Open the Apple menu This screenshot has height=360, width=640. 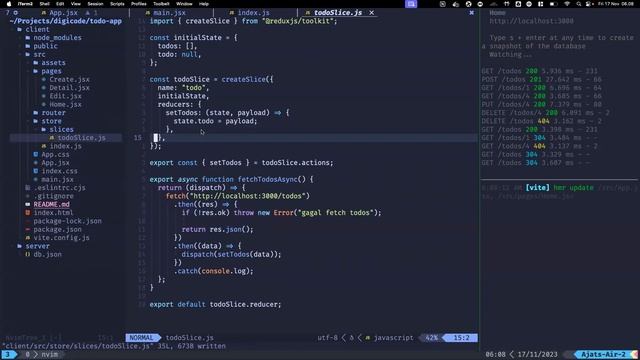click(x=9, y=4)
